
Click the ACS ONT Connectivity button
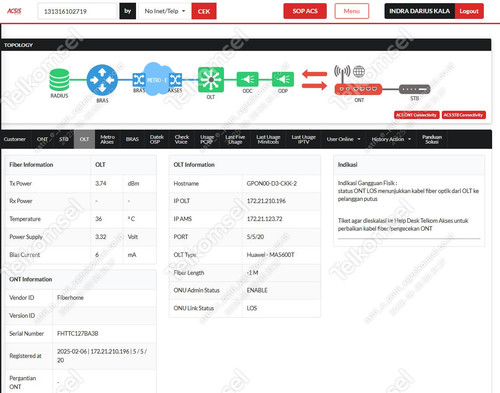pos(417,115)
